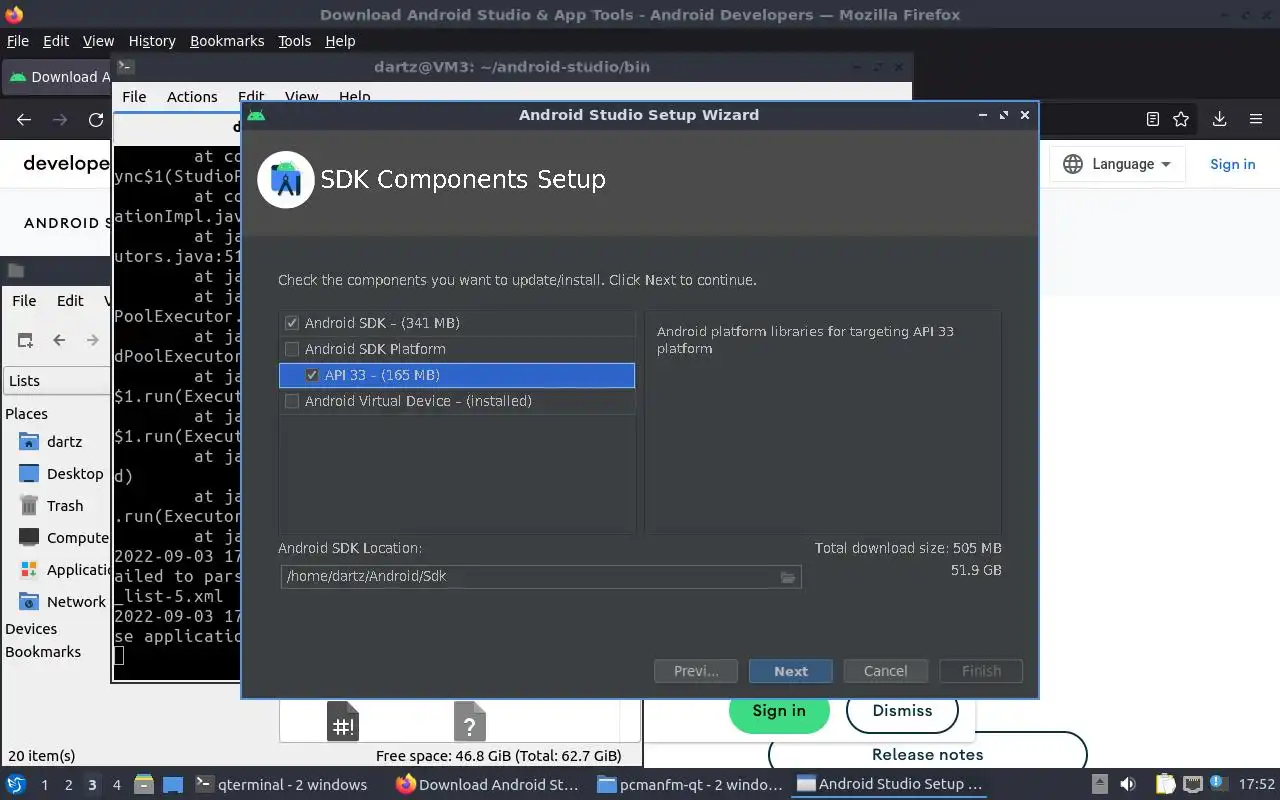
Task: Switch to workspace 2
Action: tap(68, 785)
